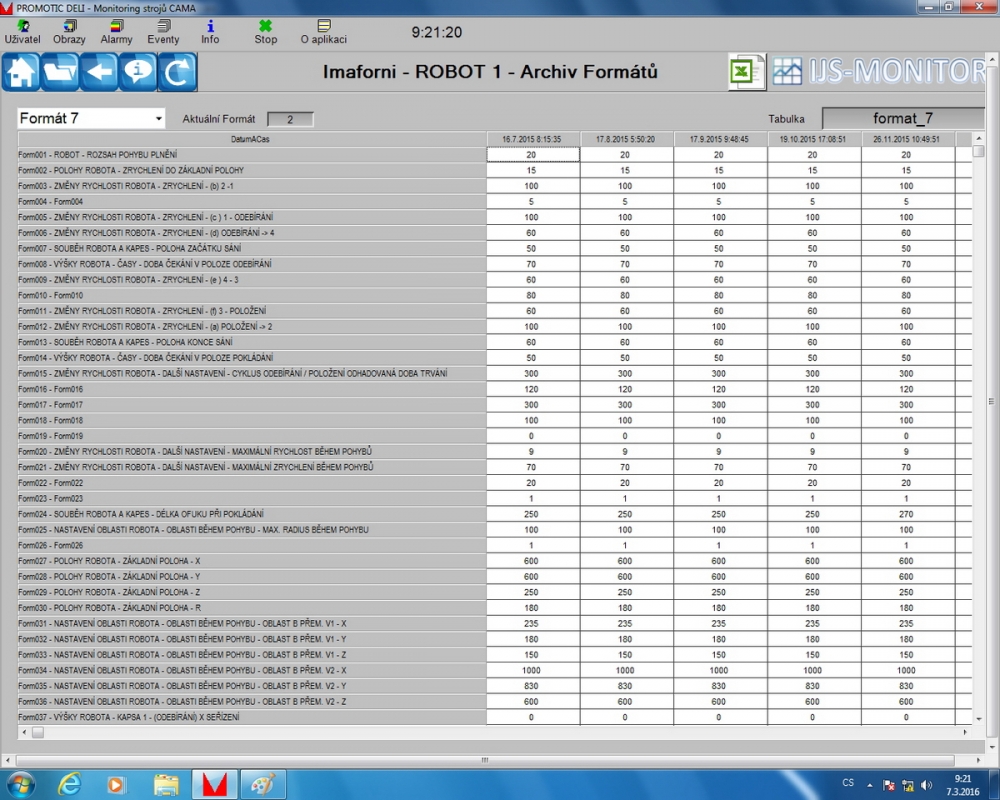The height and width of the screenshot is (800, 1000).
Task: Open Internet Explorer from the taskbar
Action: [70, 784]
